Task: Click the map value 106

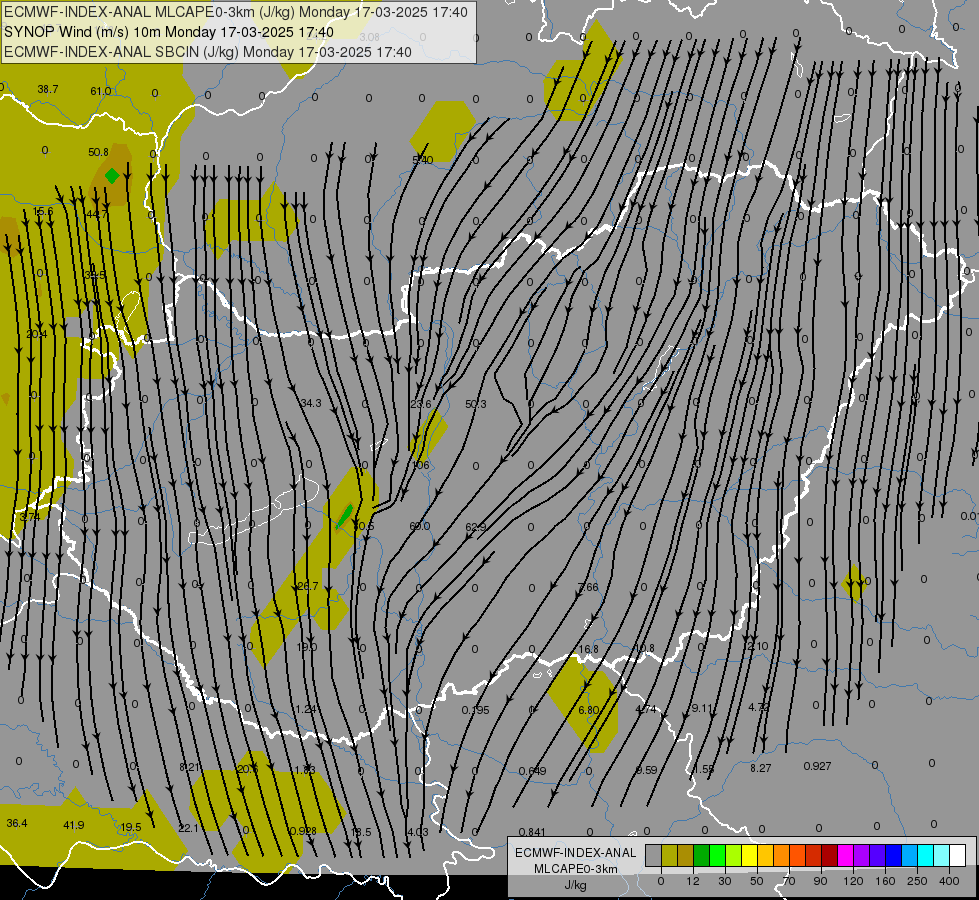Action: pos(421,465)
